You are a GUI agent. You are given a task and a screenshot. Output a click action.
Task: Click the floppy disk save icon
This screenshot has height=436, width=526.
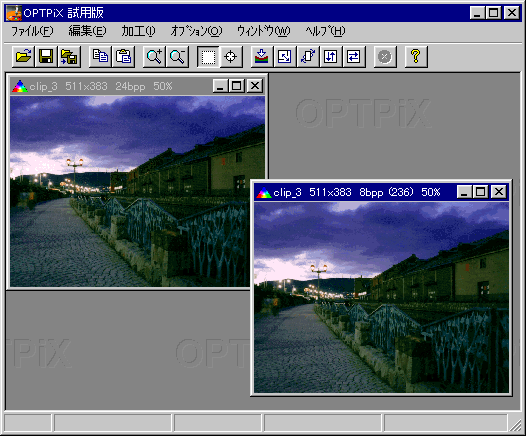pos(46,56)
